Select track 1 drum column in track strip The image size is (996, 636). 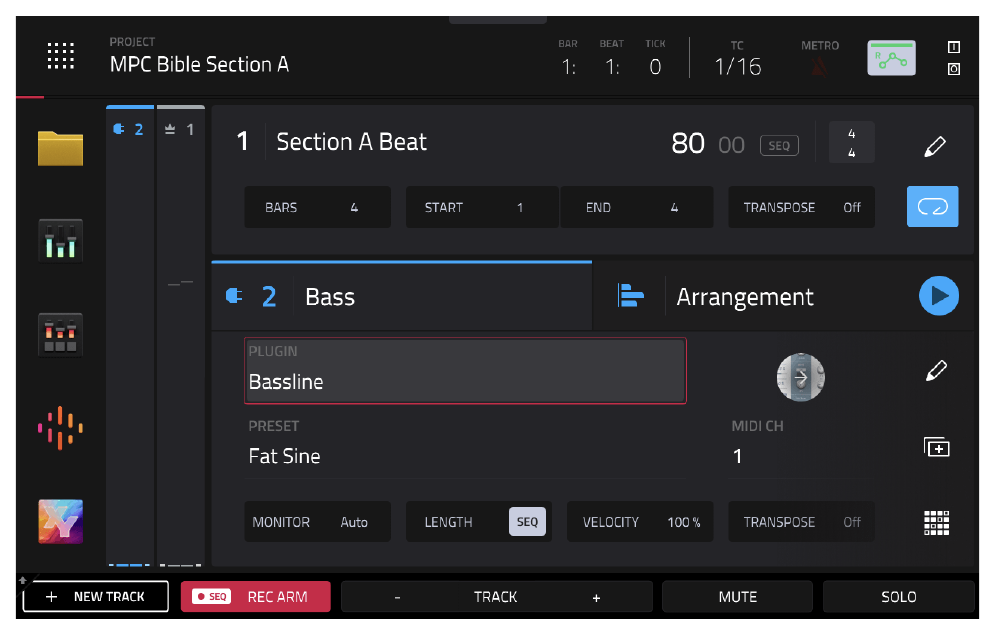181,335
